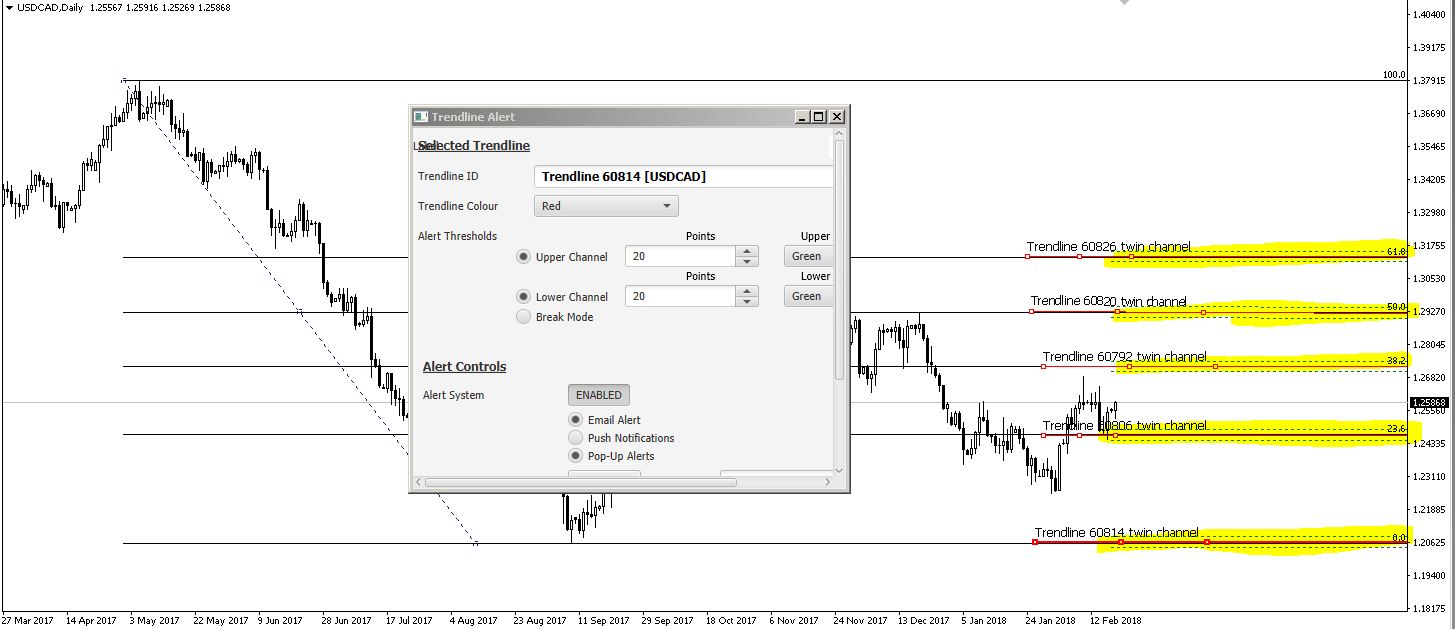The width and height of the screenshot is (1455, 629).
Task: Open the Trendline Colour dropdown
Action: coord(606,206)
